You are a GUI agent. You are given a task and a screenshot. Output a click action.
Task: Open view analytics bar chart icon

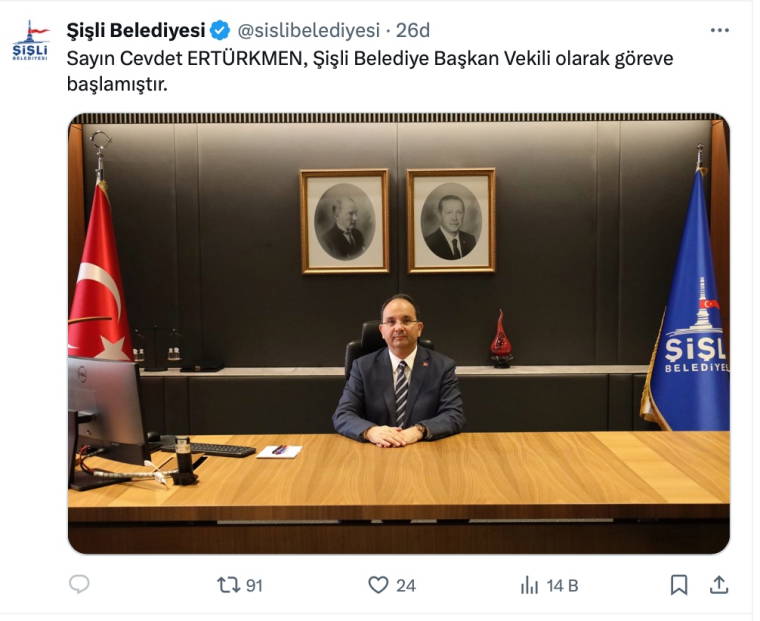[529, 585]
